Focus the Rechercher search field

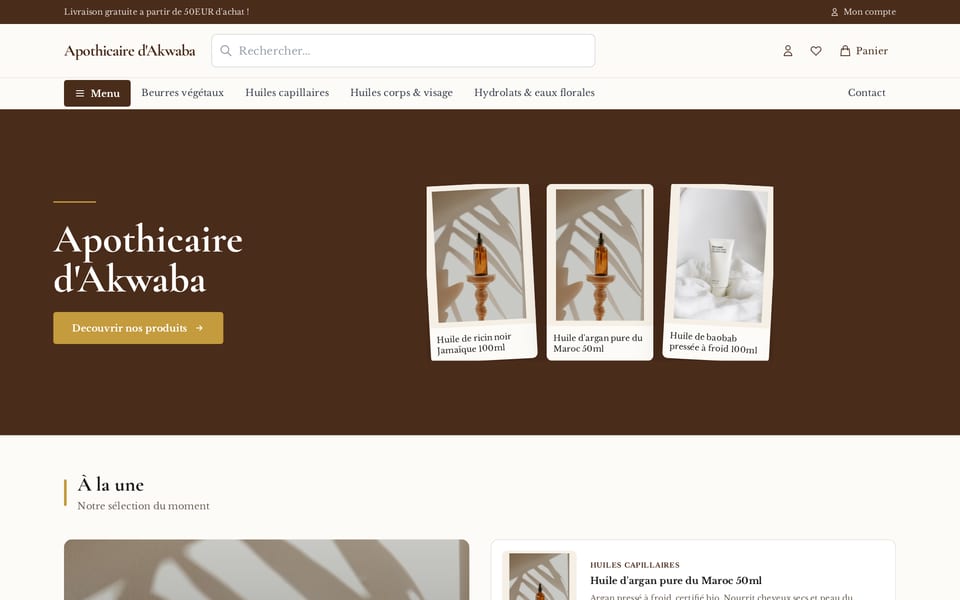[x=403, y=51]
